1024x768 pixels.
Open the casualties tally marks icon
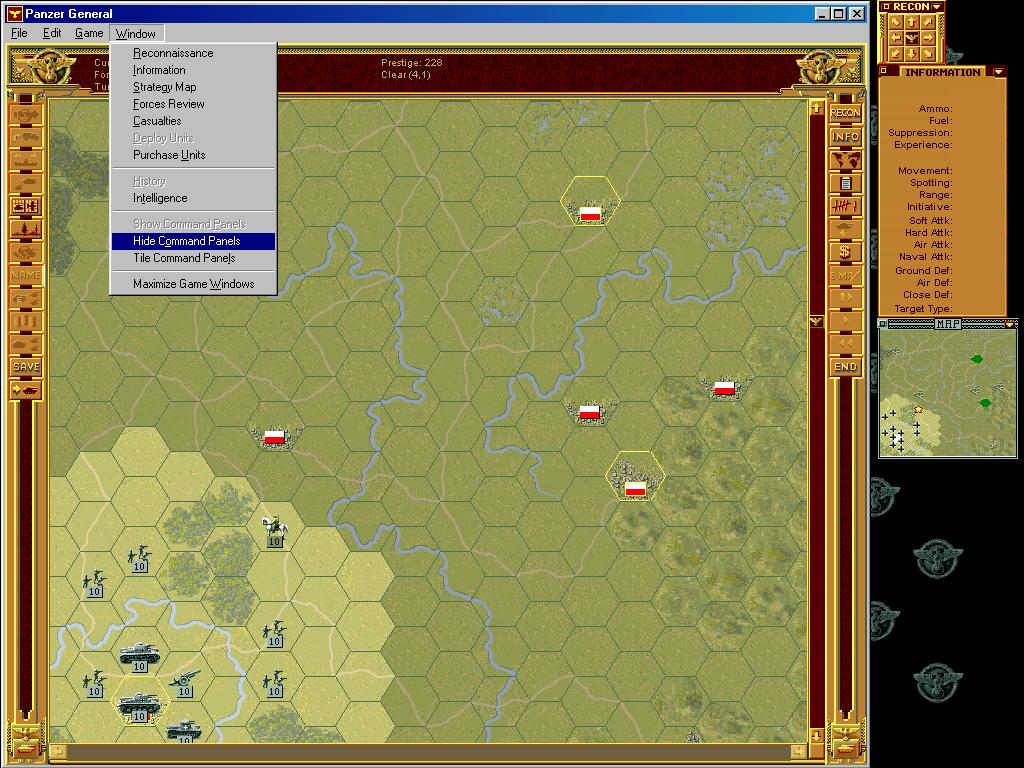(845, 206)
